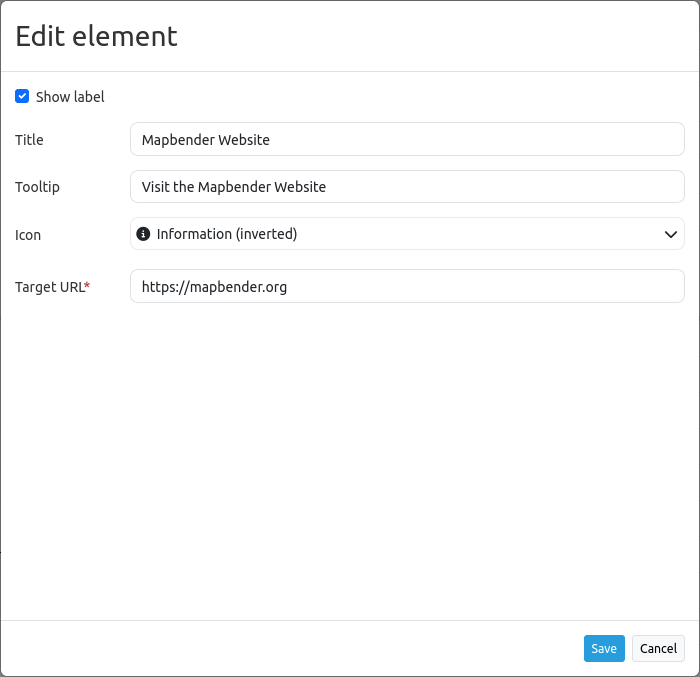This screenshot has height=677, width=700.
Task: Click the 'Visit the Mapbender Website' tooltip text
Action: coord(234,187)
